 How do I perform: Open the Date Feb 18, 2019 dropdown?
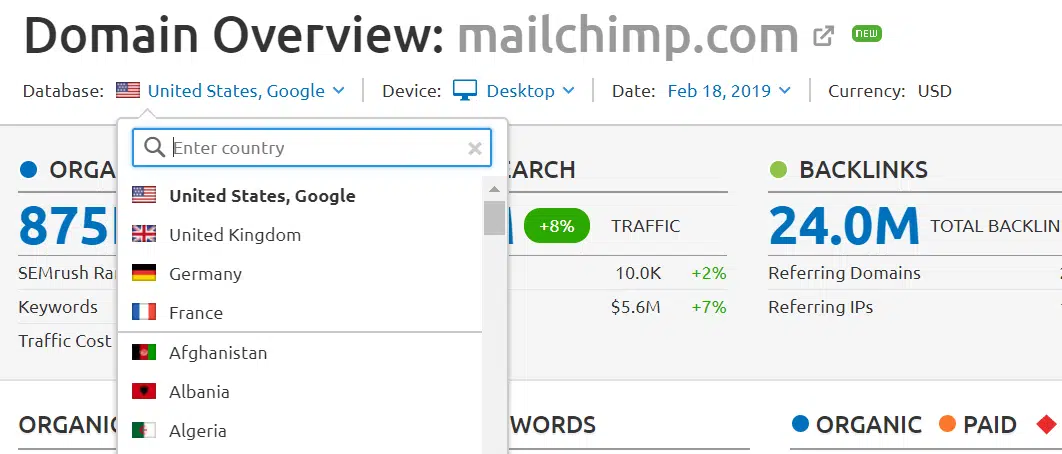point(729,91)
